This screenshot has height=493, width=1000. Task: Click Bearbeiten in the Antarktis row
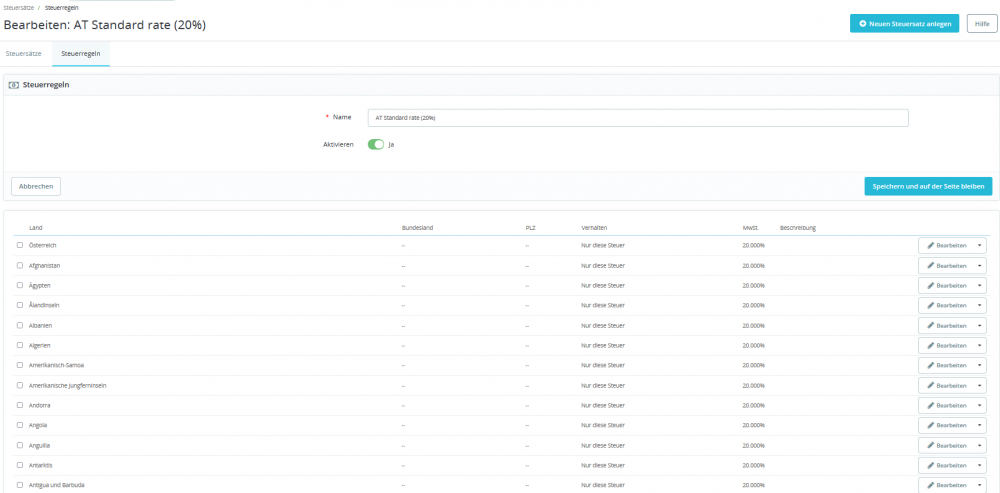tap(946, 465)
